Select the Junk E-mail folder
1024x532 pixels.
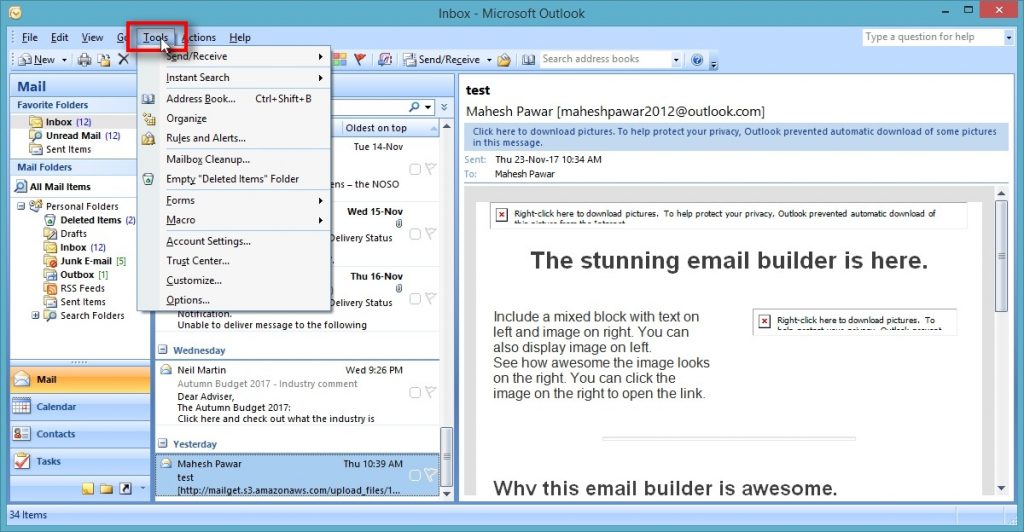coord(86,261)
